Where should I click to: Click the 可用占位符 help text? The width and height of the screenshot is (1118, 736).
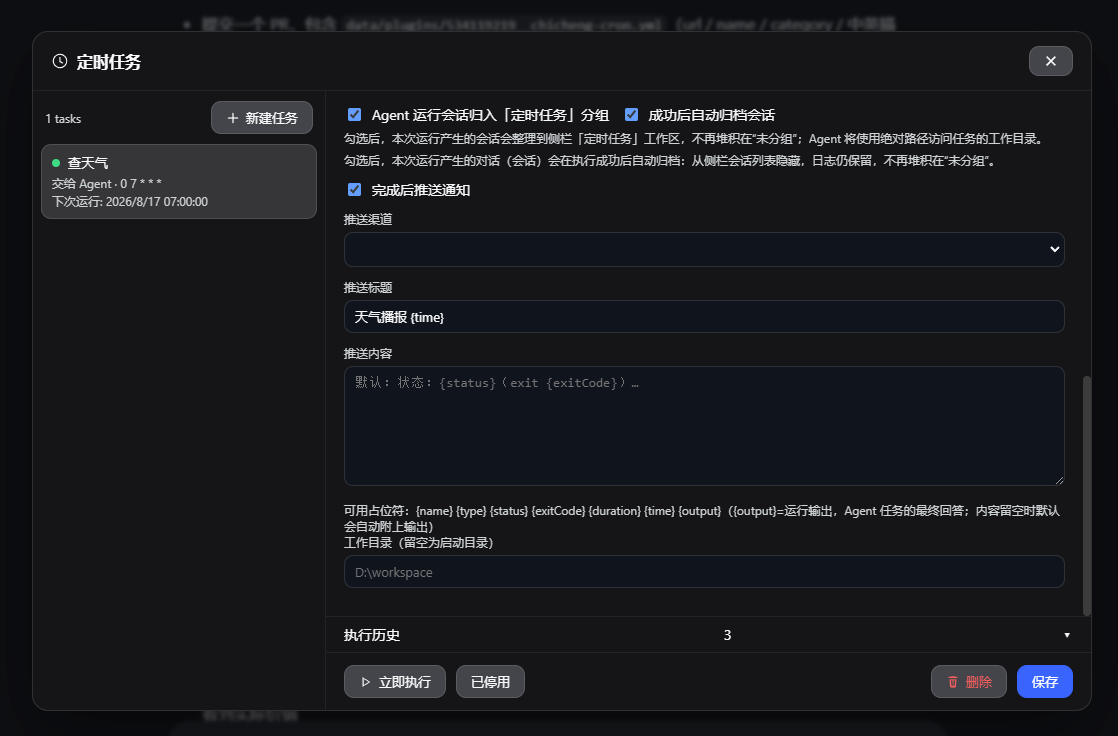(702, 518)
